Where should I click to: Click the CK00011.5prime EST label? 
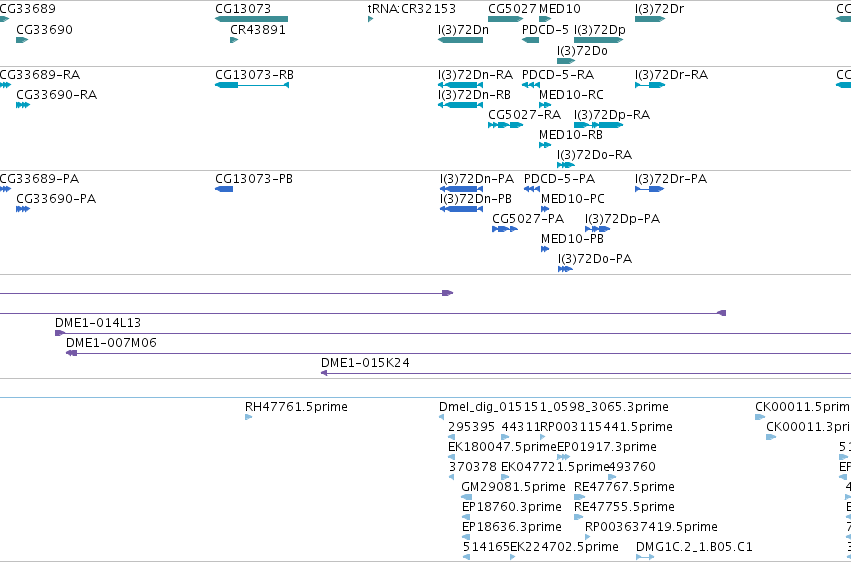803,407
